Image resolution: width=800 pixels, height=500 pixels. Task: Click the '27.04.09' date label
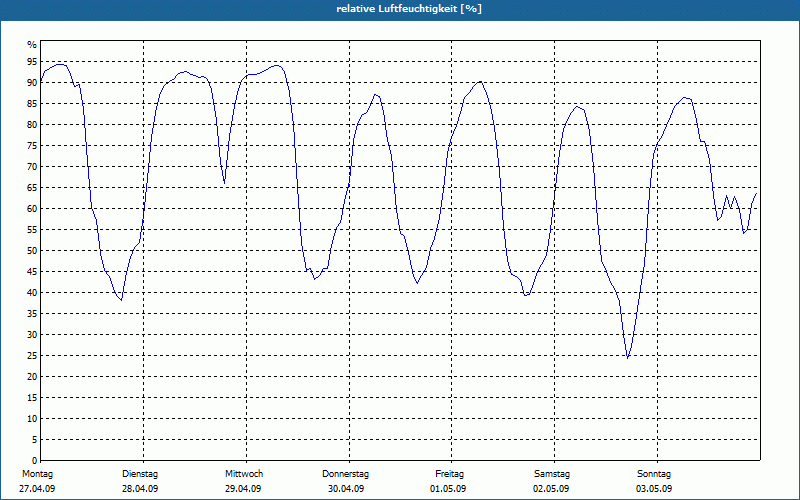37,489
